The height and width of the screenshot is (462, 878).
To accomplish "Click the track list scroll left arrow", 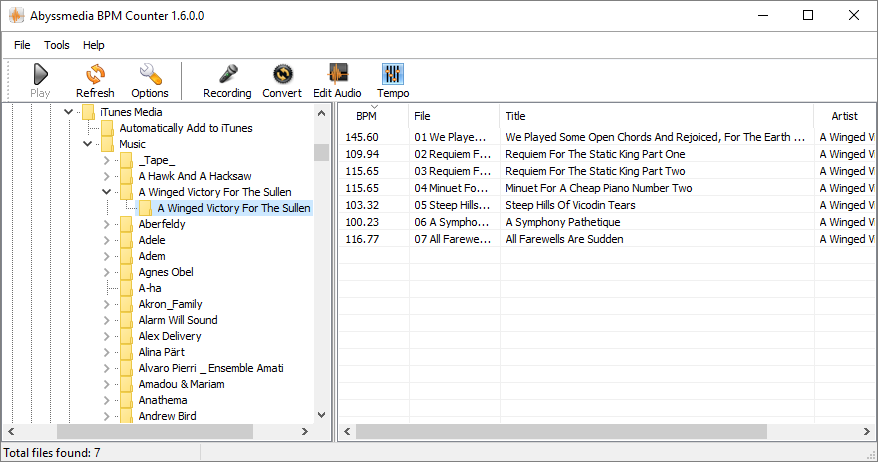I will click(347, 431).
